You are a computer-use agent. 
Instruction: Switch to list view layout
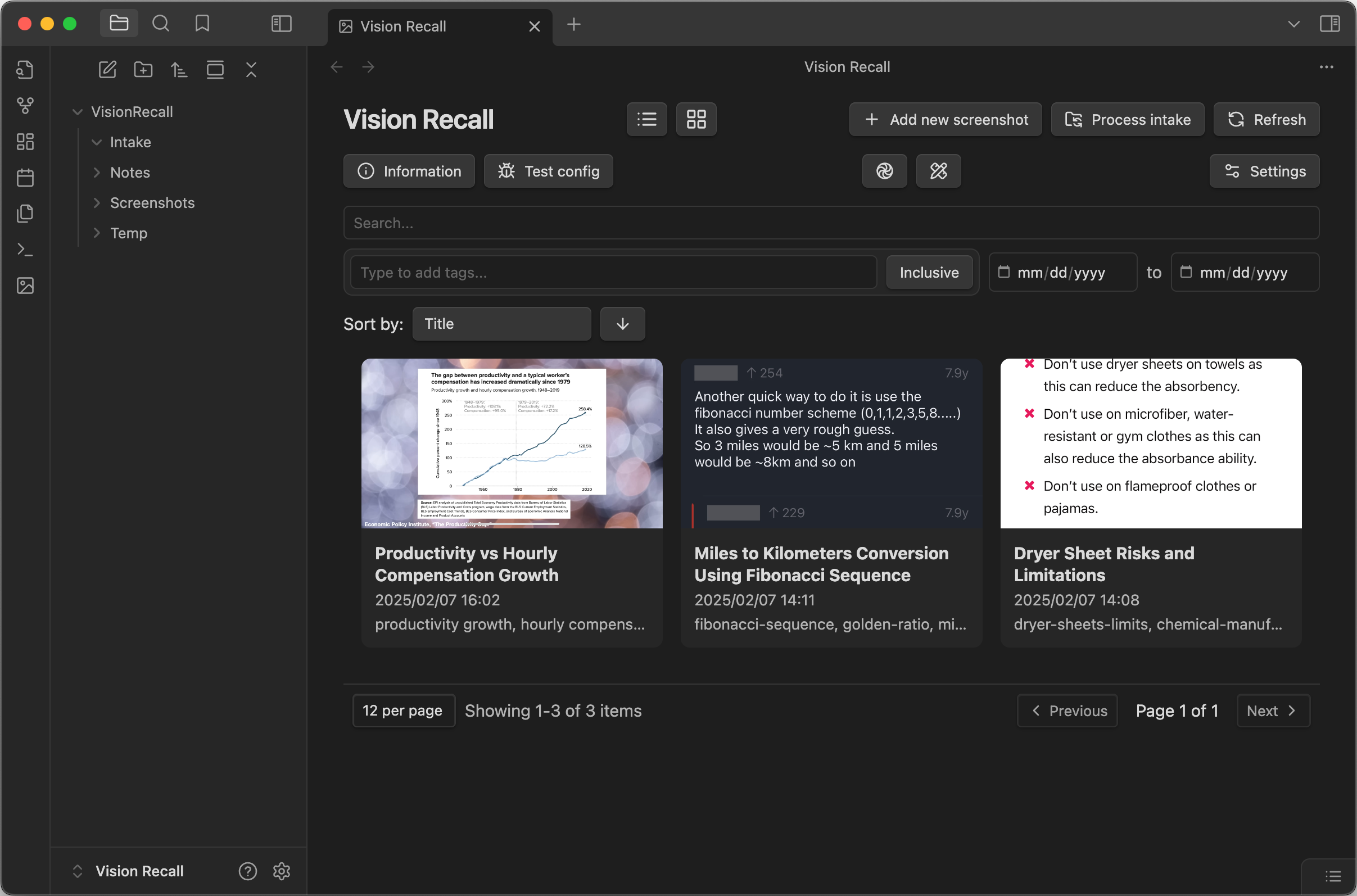coord(647,119)
